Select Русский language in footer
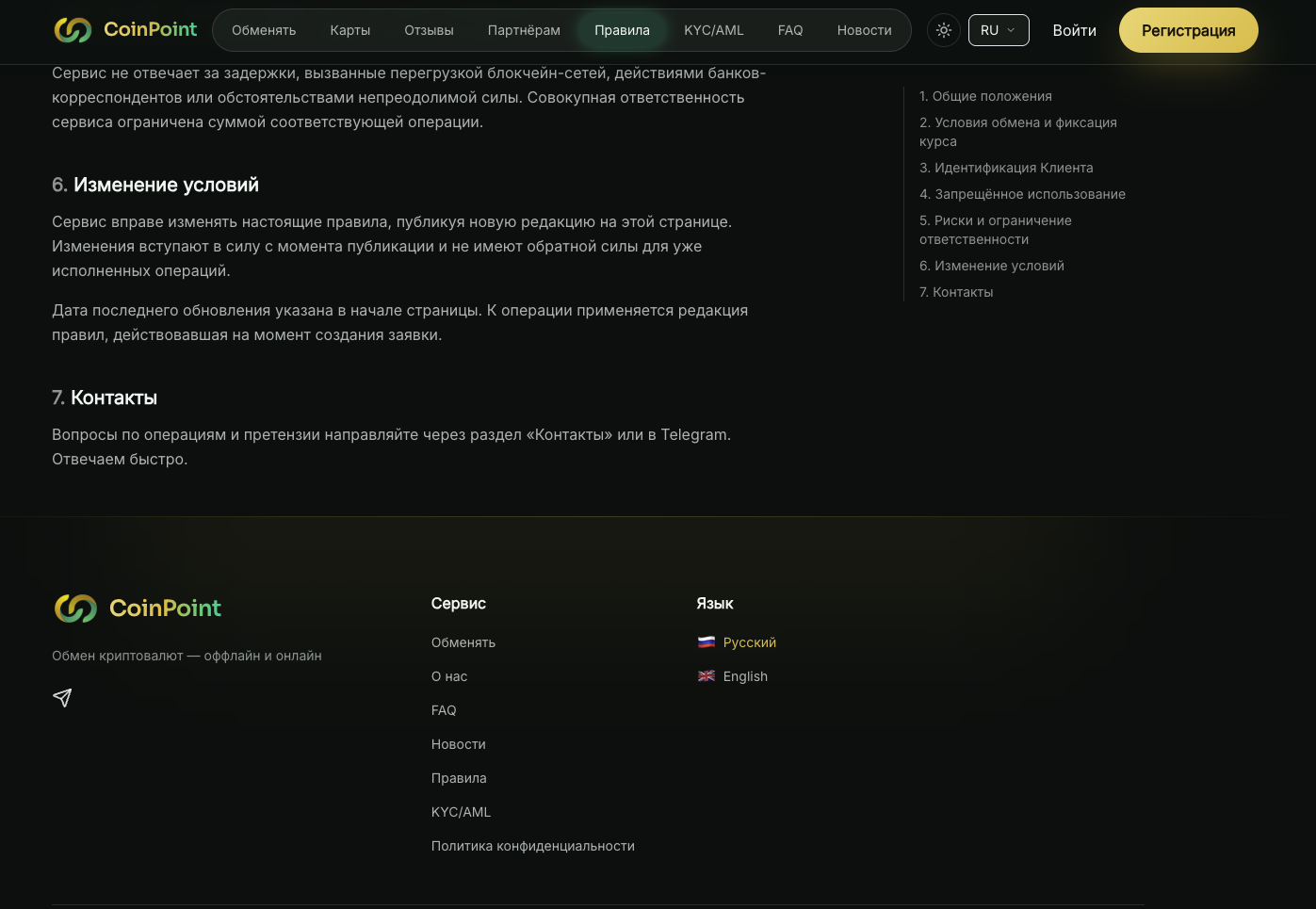 pos(750,642)
